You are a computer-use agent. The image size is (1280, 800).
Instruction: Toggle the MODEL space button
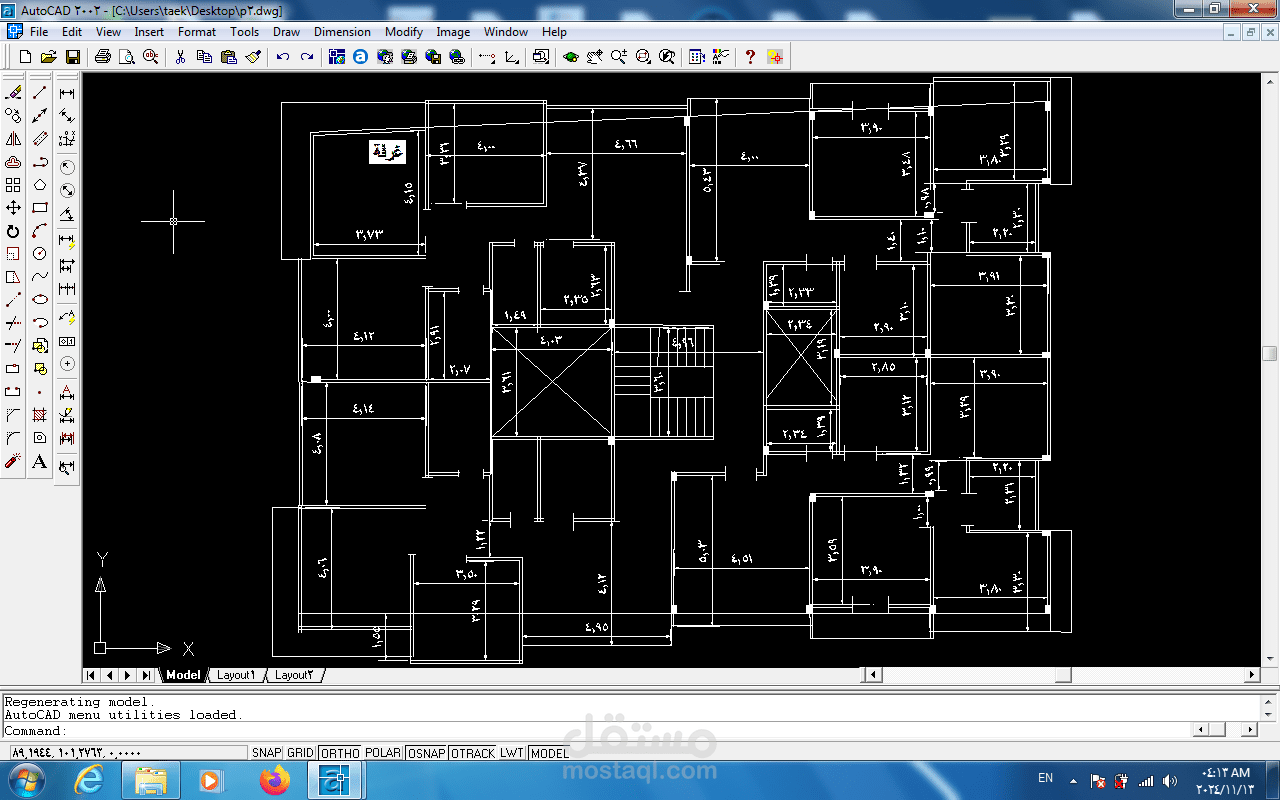(x=549, y=753)
